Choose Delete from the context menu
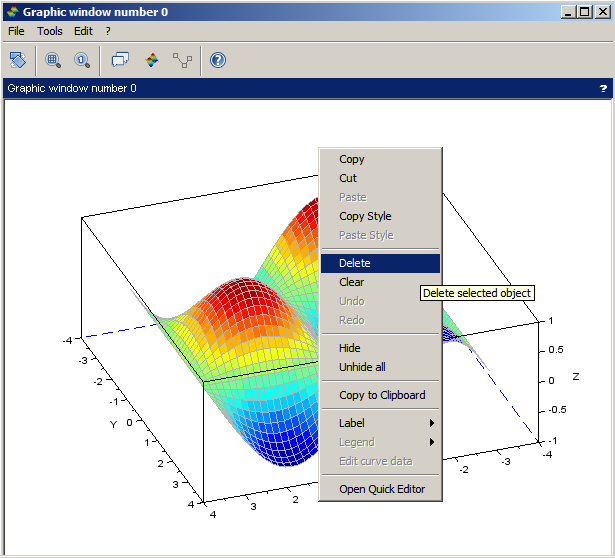The height and width of the screenshot is (558, 615). coord(355,263)
